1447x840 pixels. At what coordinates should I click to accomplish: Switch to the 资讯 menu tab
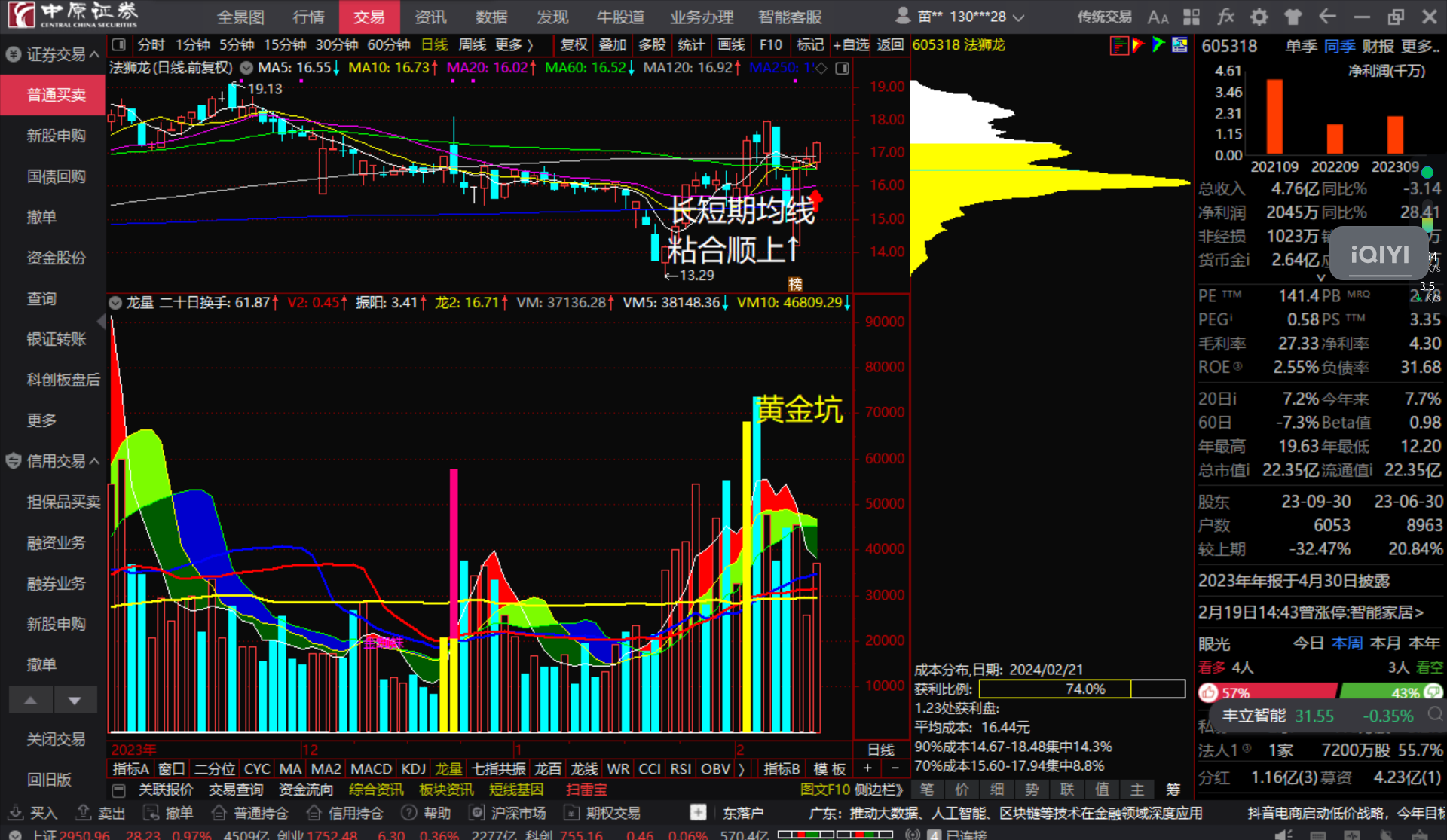click(430, 16)
